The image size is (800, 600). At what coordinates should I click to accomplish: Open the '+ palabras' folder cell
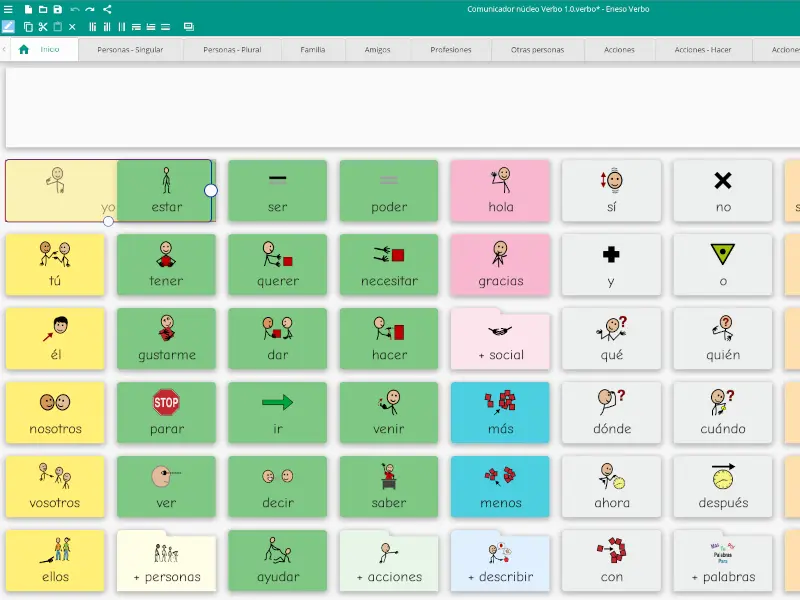coord(723,560)
